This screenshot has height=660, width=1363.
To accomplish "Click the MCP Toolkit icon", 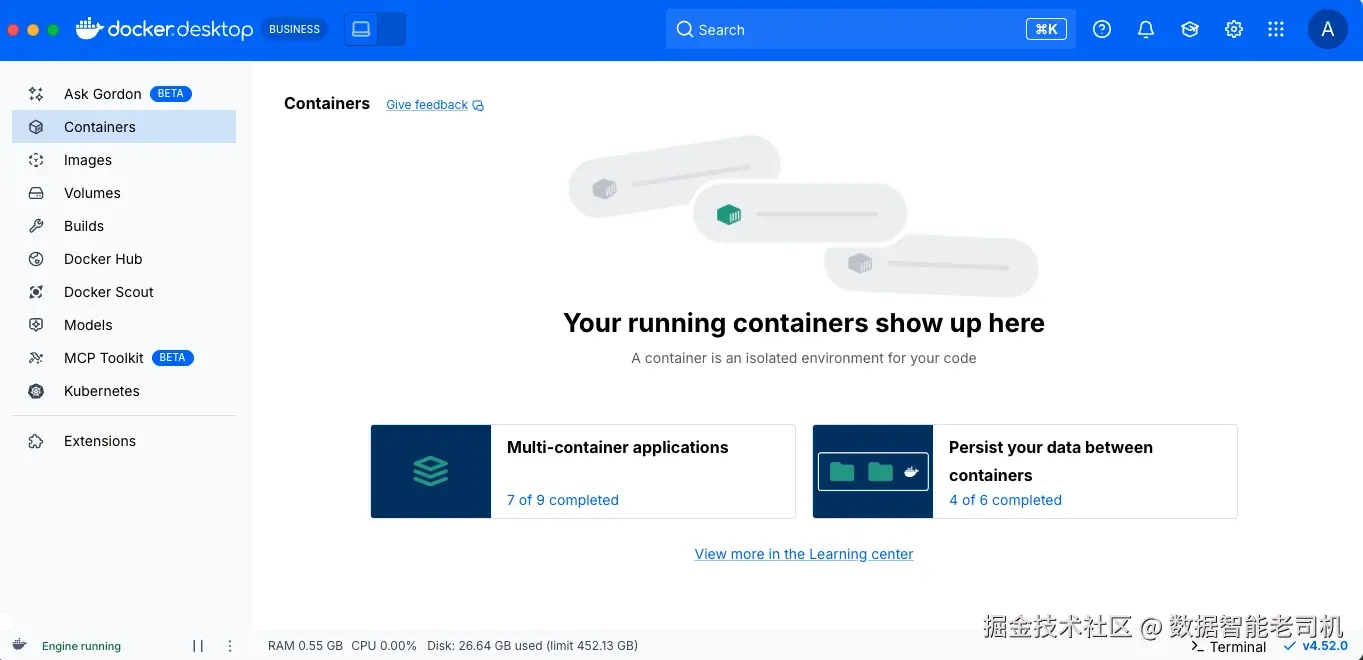I will click(36, 358).
